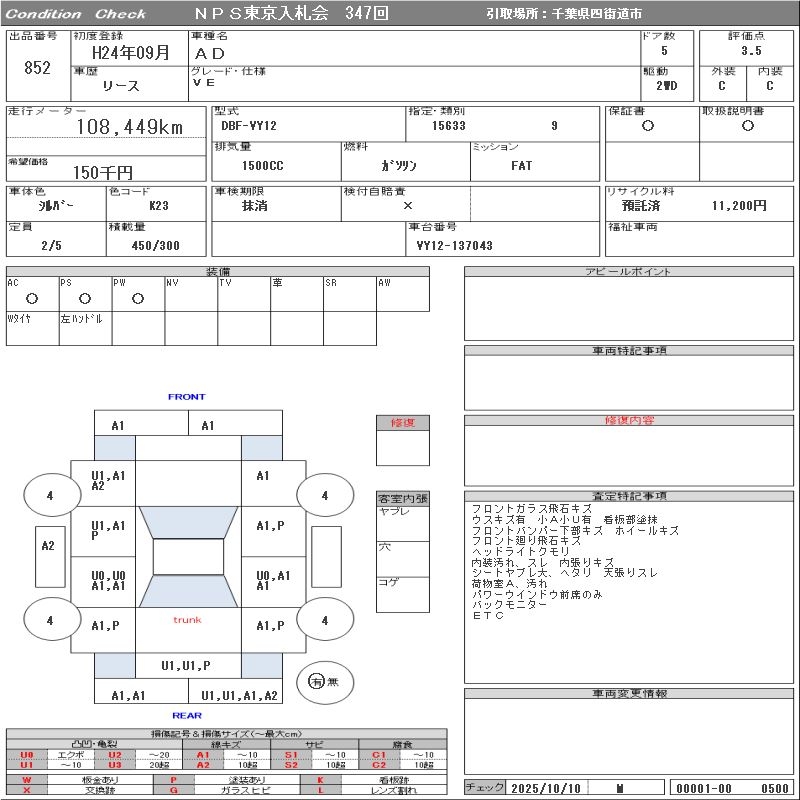800x800 pixels.
Task: Click the front-left tire circle marked 4
Action: pyautogui.click(x=49, y=495)
